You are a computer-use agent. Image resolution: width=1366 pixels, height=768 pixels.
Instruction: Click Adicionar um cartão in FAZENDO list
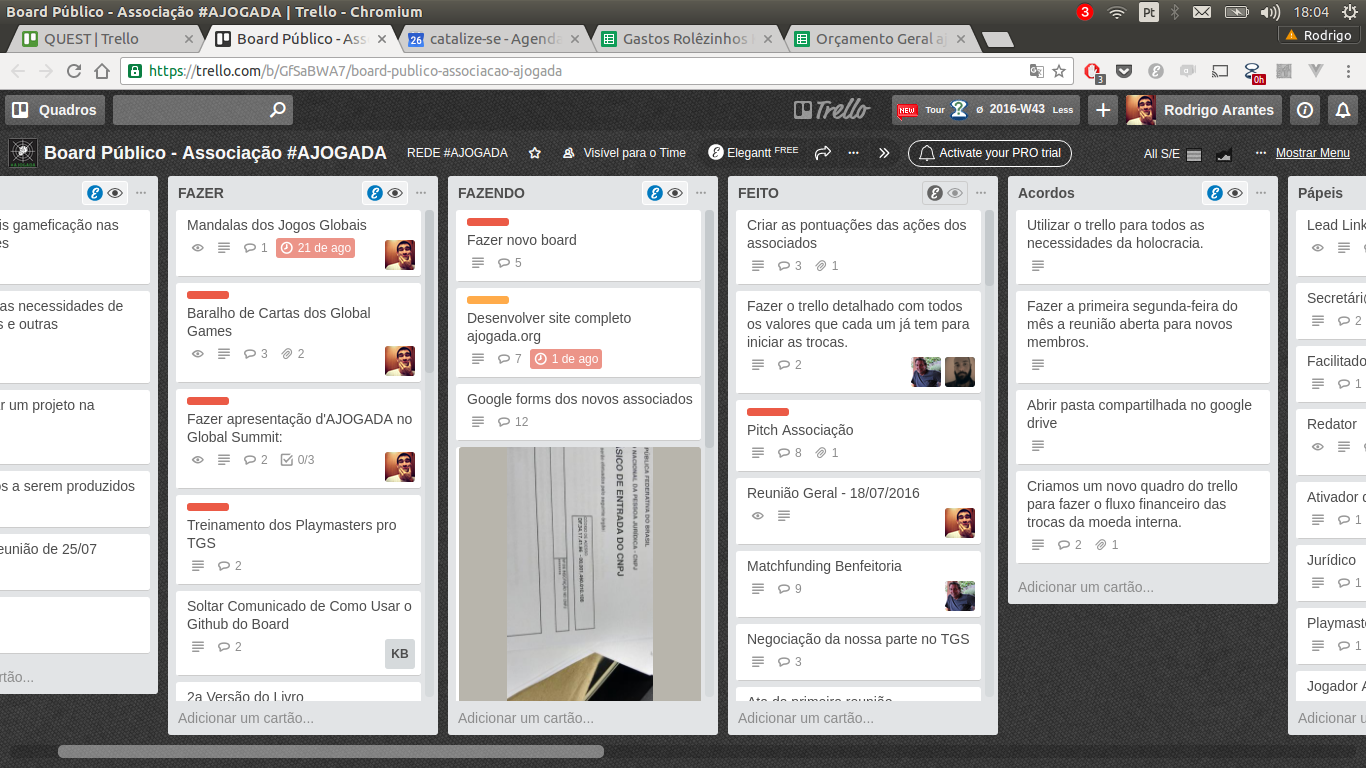pos(526,718)
